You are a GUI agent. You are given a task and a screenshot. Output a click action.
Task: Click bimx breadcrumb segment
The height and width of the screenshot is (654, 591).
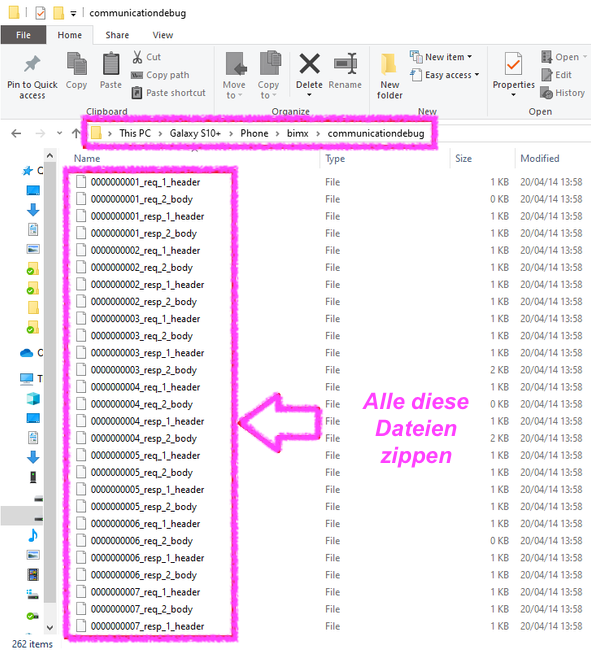(297, 133)
